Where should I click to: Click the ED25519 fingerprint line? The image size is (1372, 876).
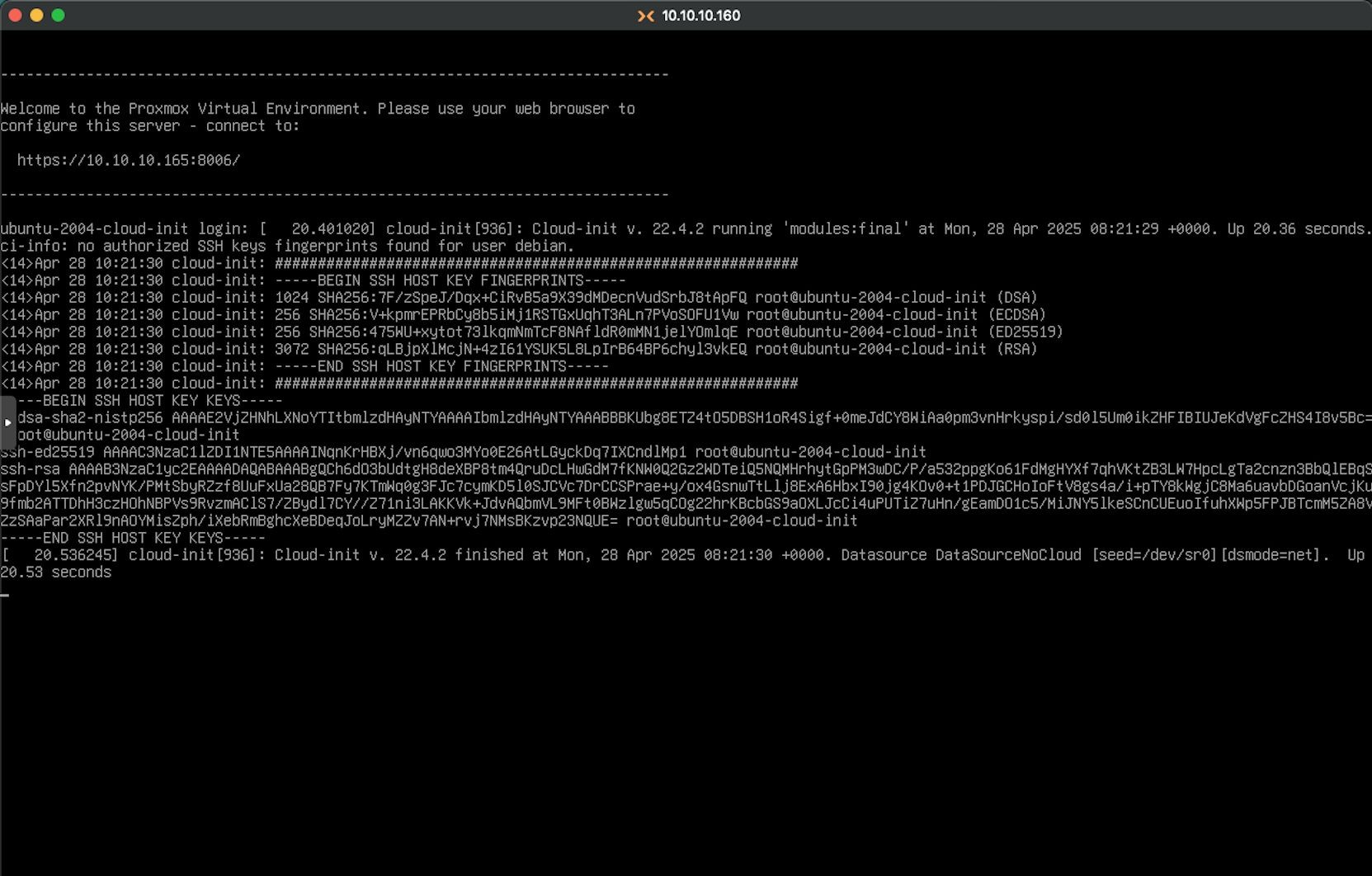point(531,332)
